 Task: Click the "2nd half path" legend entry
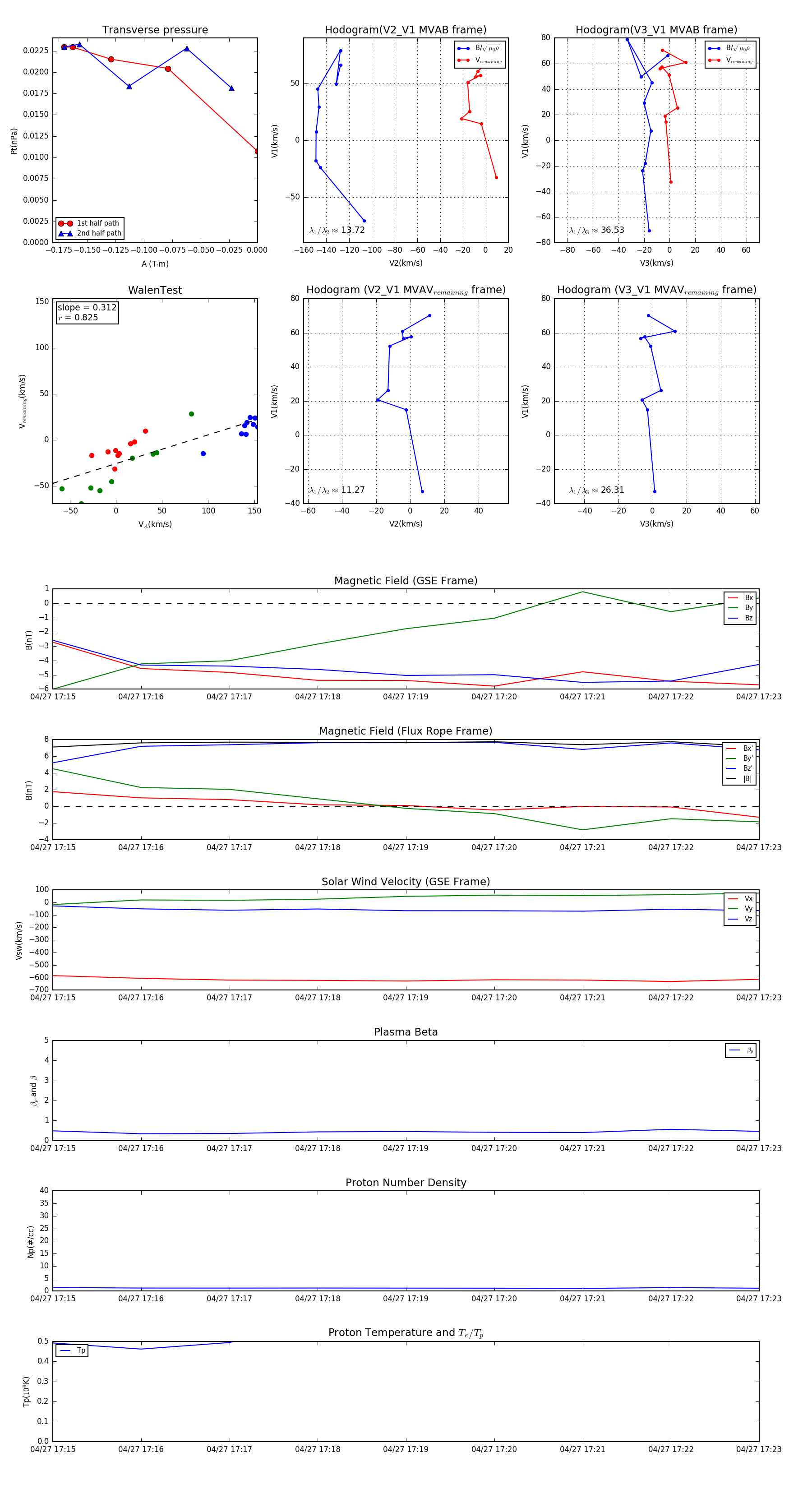coord(90,234)
